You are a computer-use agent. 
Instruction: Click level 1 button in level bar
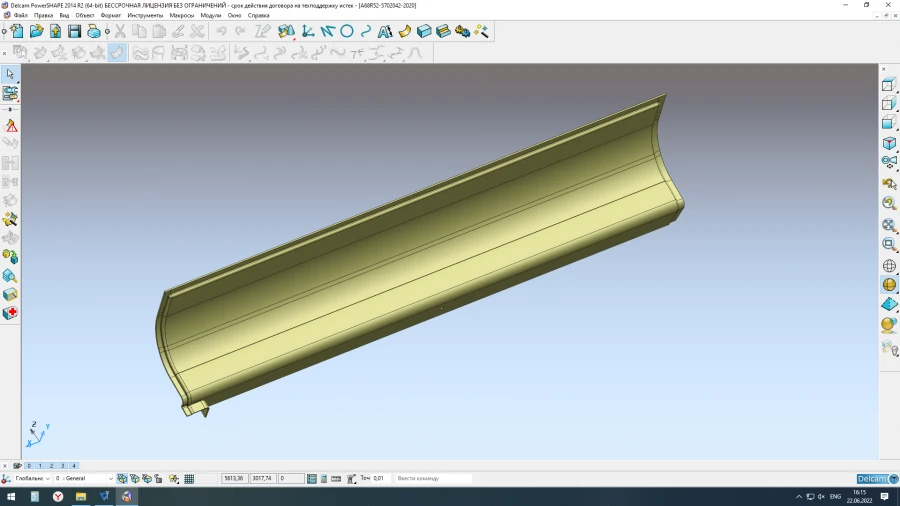click(x=40, y=466)
